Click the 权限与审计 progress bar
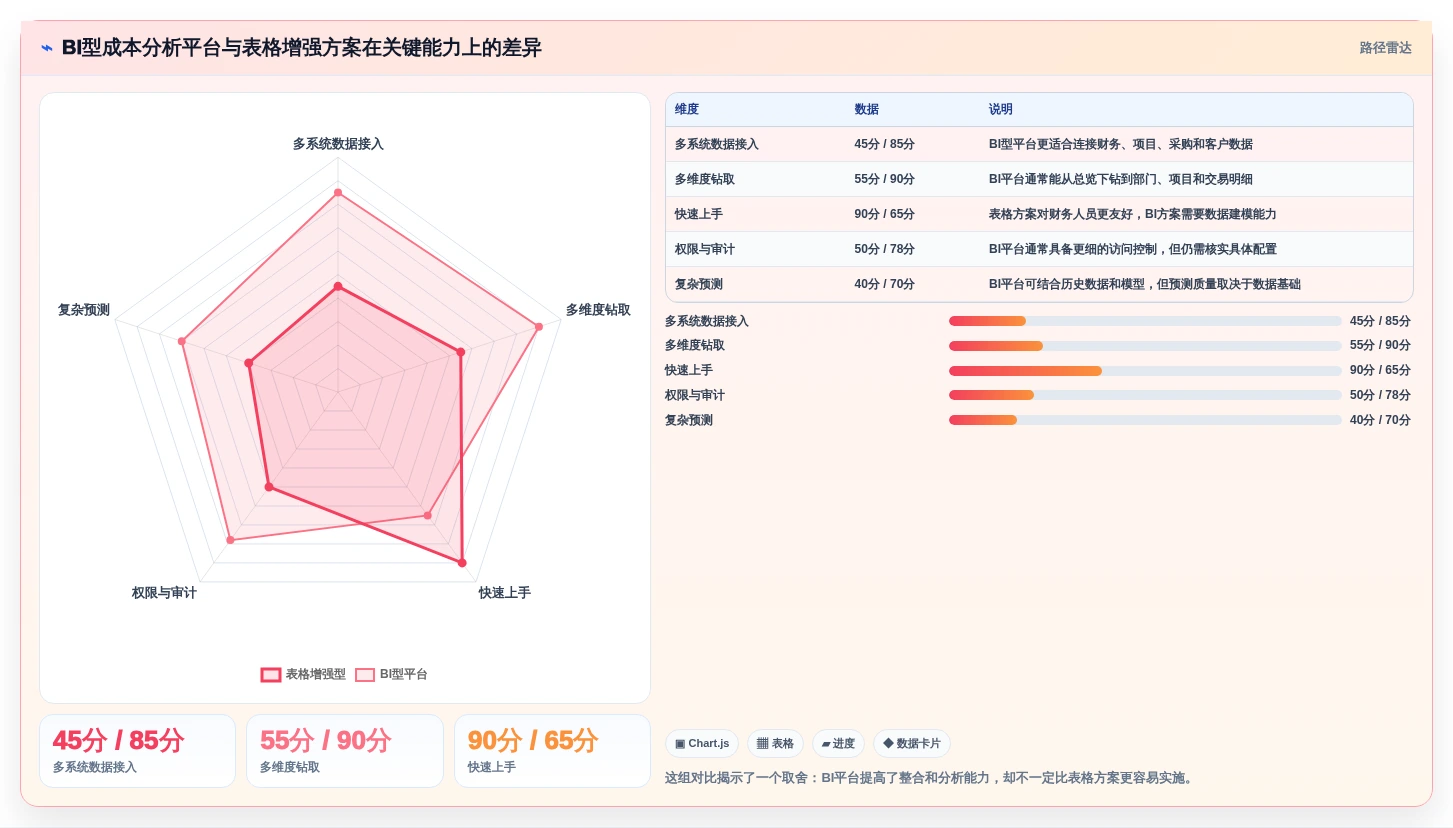1453x828 pixels. coord(1145,395)
